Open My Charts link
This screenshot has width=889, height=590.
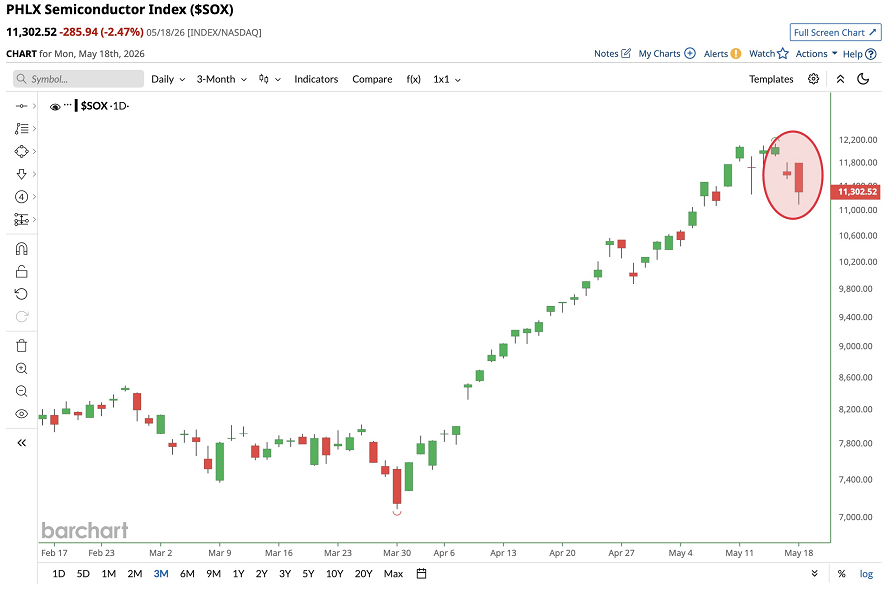click(667, 54)
